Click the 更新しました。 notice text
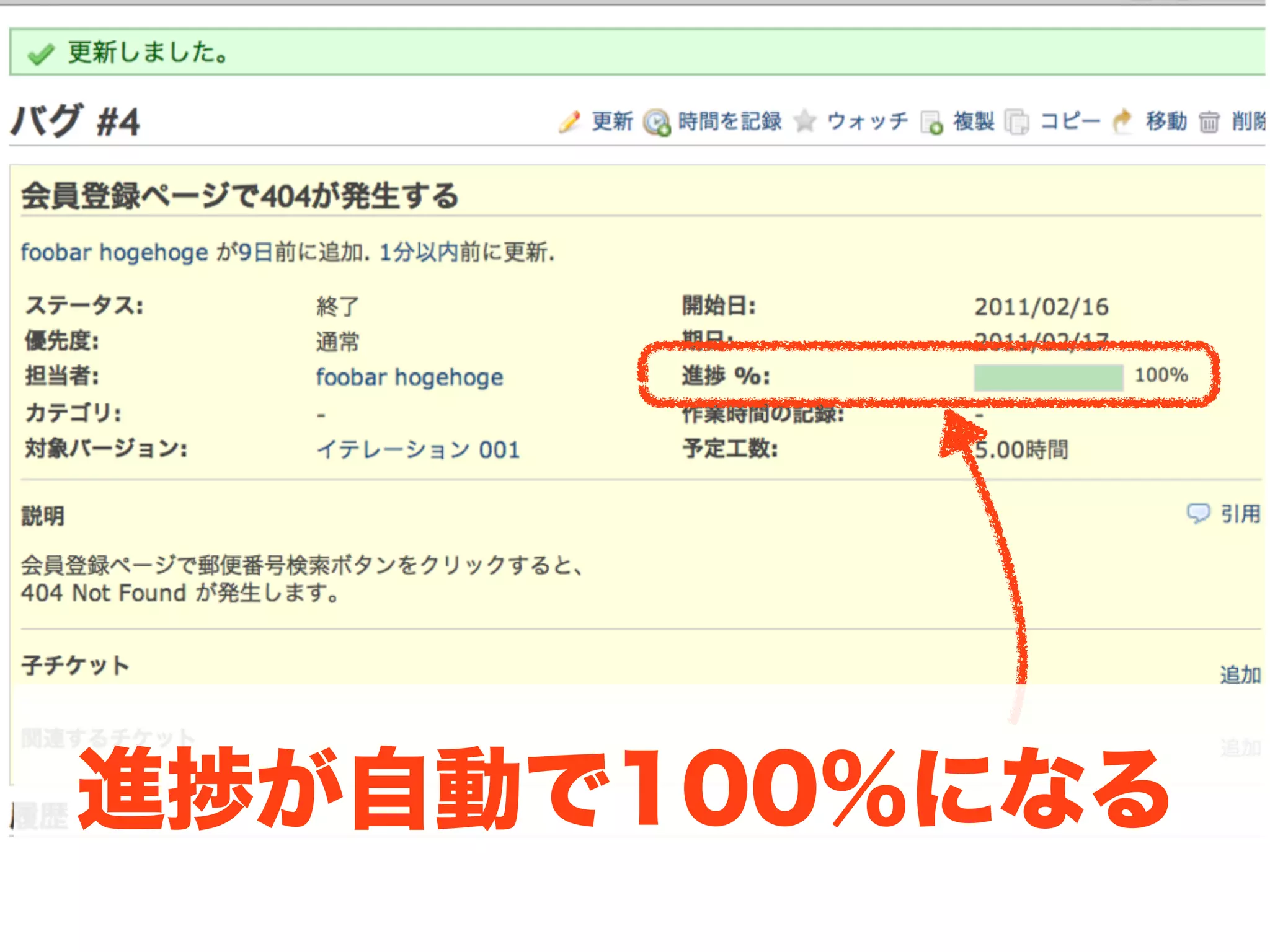 (x=148, y=52)
